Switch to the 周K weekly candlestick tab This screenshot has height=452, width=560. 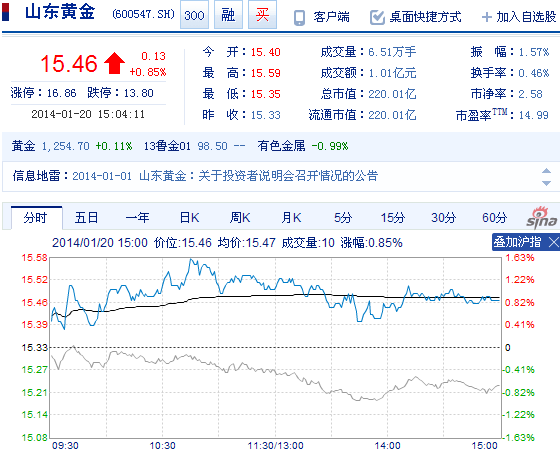[x=240, y=218]
